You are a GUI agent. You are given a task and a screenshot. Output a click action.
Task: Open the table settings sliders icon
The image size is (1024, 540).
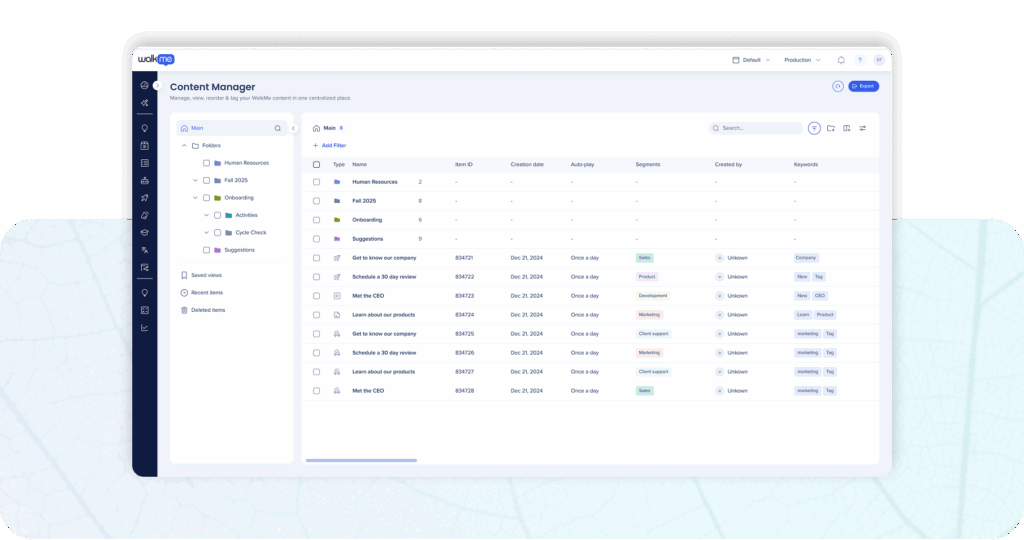(863, 128)
